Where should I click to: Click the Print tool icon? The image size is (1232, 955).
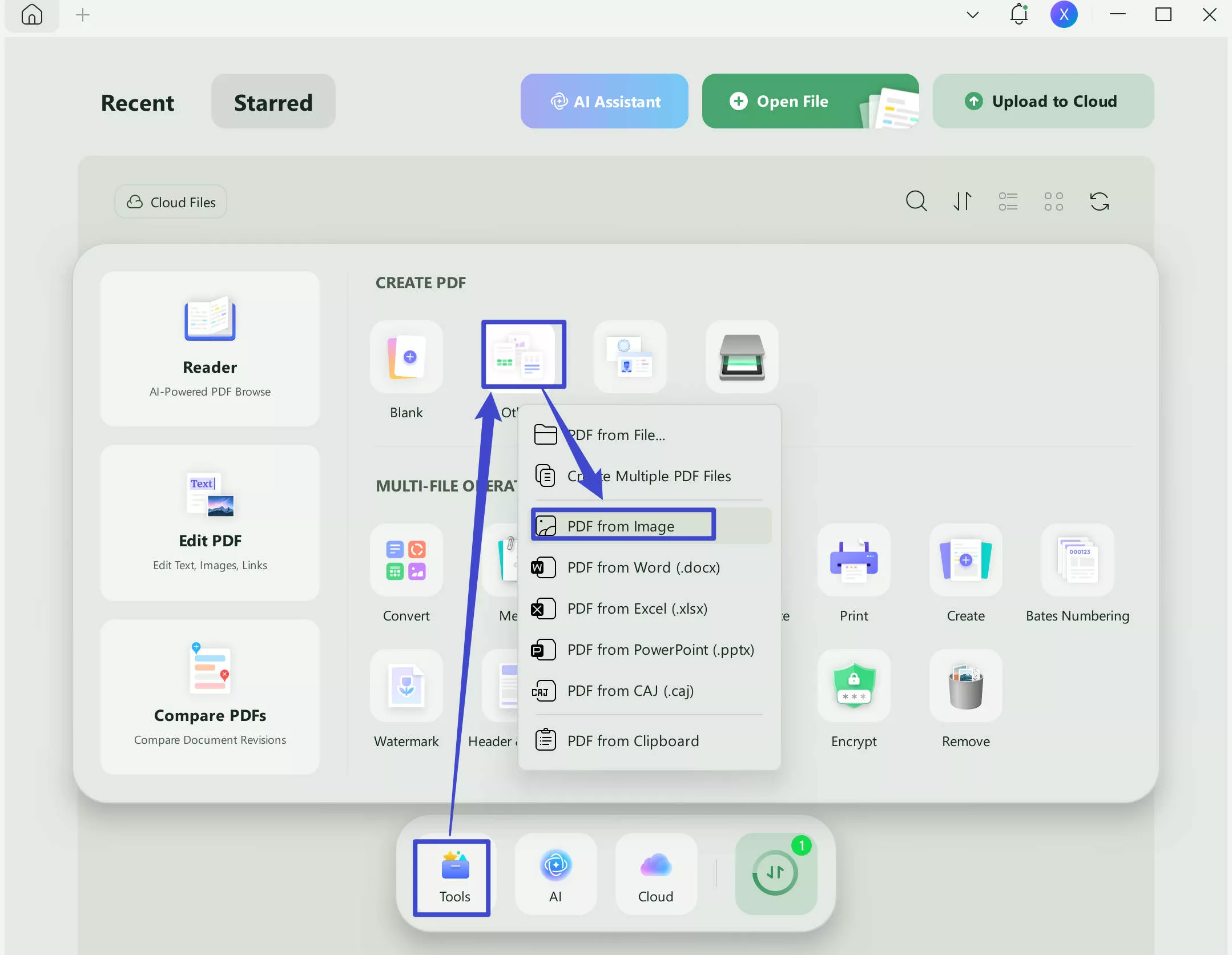click(x=853, y=561)
